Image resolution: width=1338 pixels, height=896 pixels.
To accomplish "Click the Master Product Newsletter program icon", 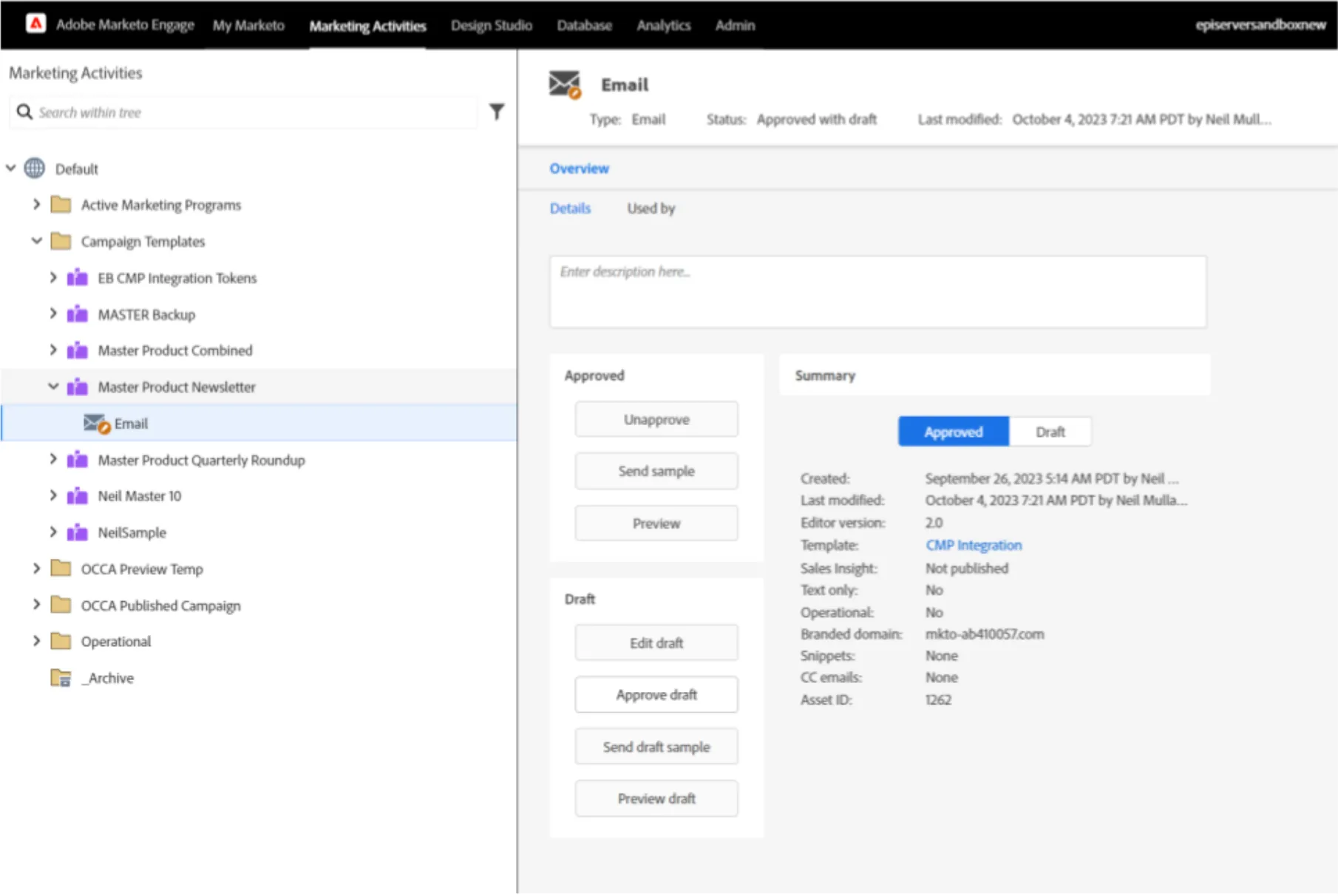I will click(77, 387).
